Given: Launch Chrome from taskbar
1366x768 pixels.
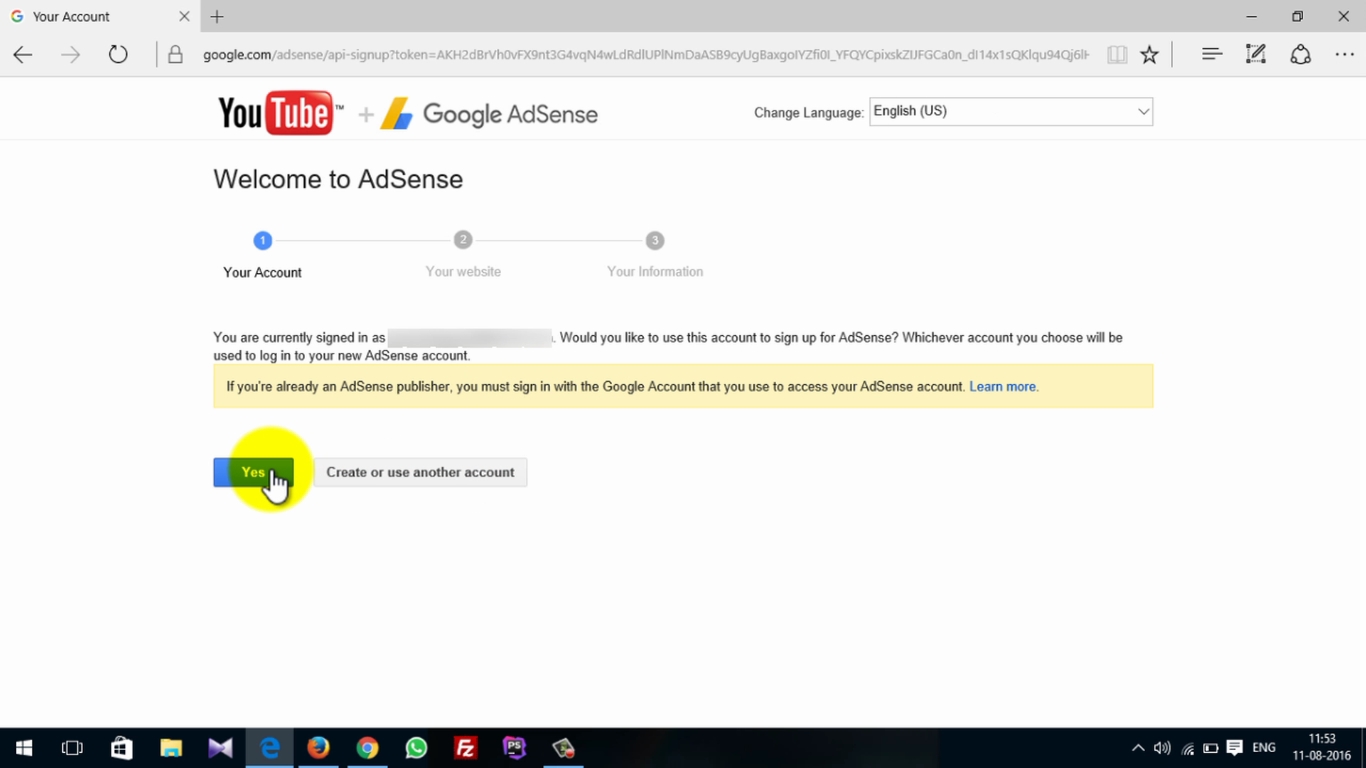Looking at the screenshot, I should (x=367, y=748).
